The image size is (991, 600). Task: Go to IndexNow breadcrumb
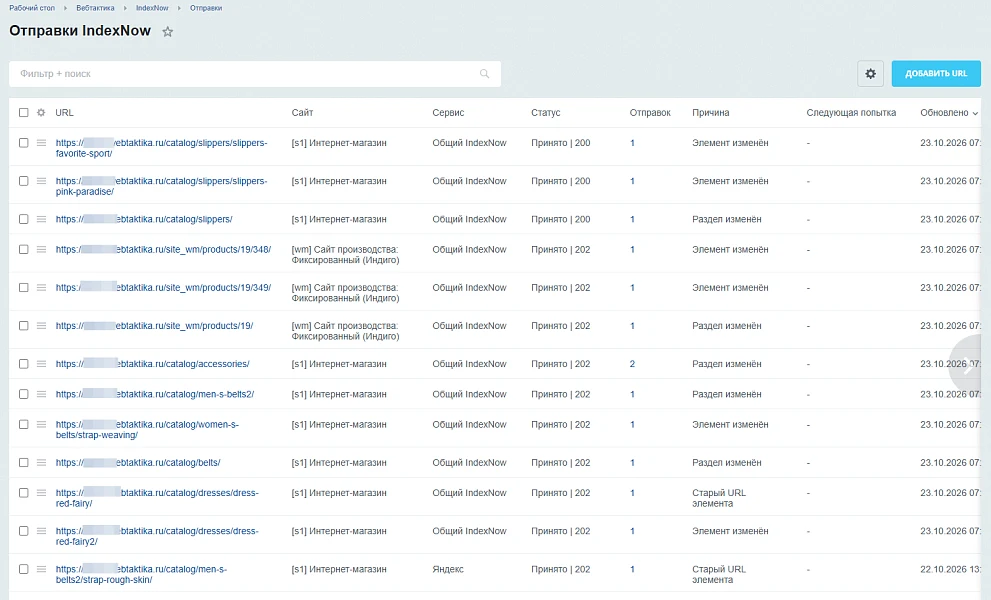click(152, 8)
